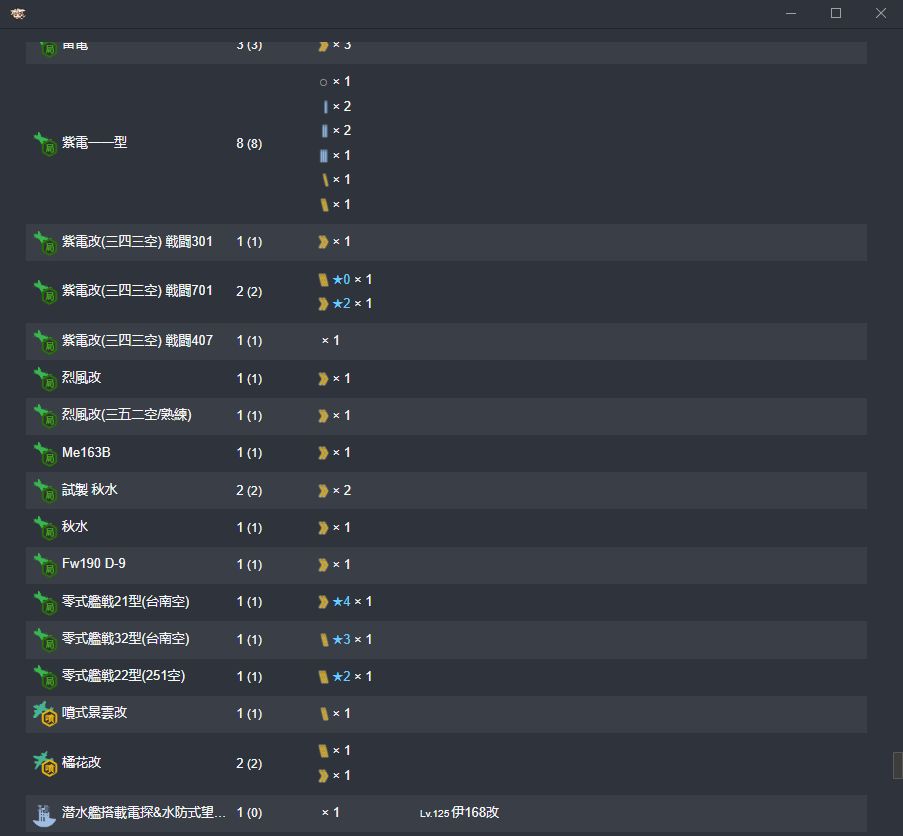The width and height of the screenshot is (903, 836).
Task: Click the 噴式景雲改 equipment name
Action: click(x=94, y=713)
